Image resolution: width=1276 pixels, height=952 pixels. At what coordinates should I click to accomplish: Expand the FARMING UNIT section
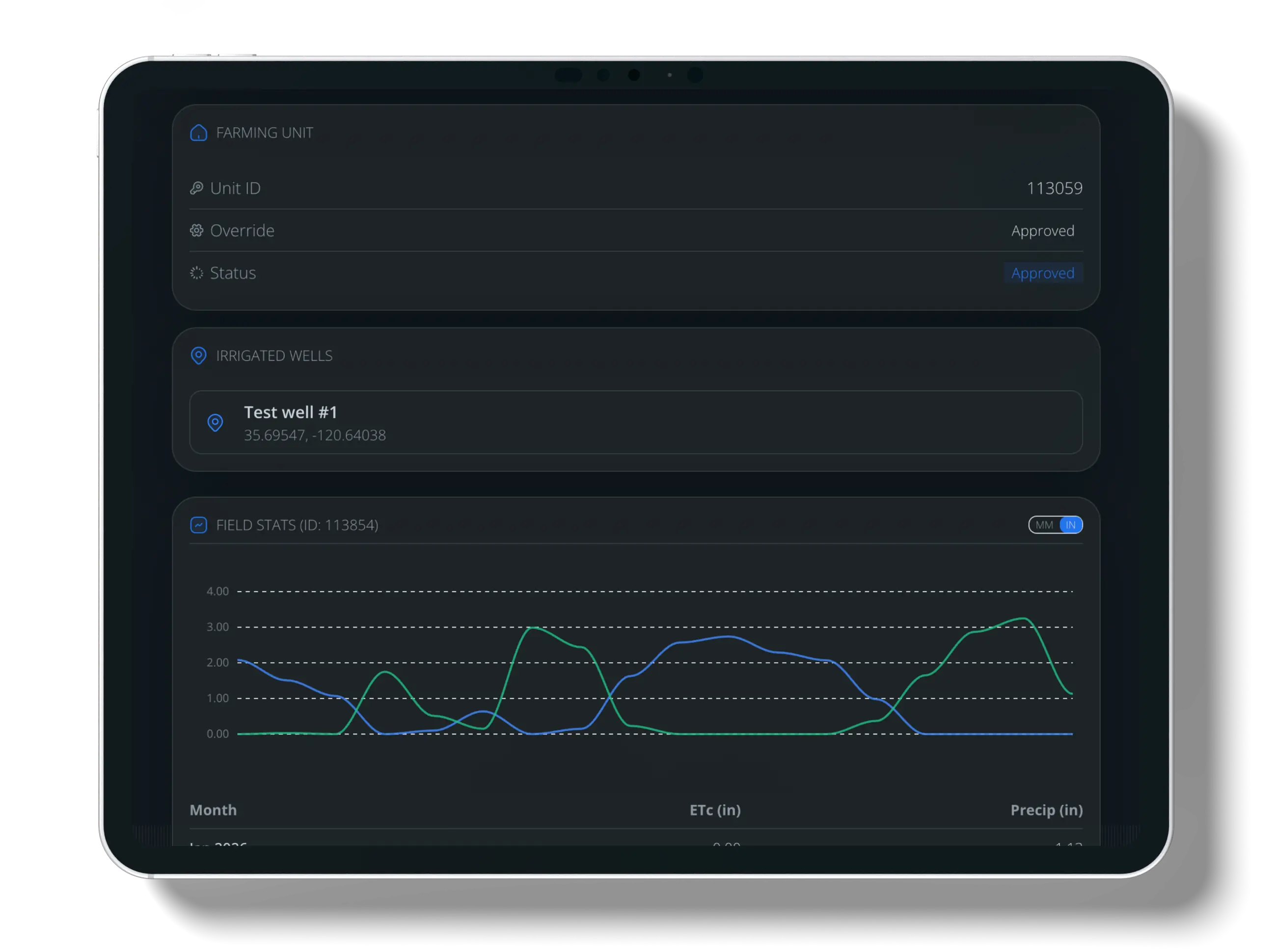click(x=264, y=133)
